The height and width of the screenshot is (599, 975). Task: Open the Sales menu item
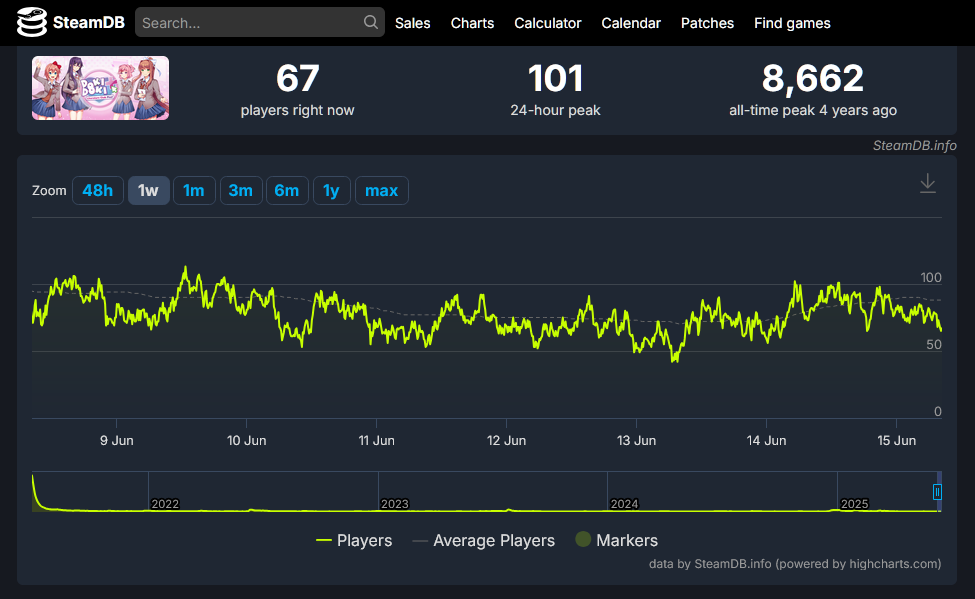(x=412, y=23)
